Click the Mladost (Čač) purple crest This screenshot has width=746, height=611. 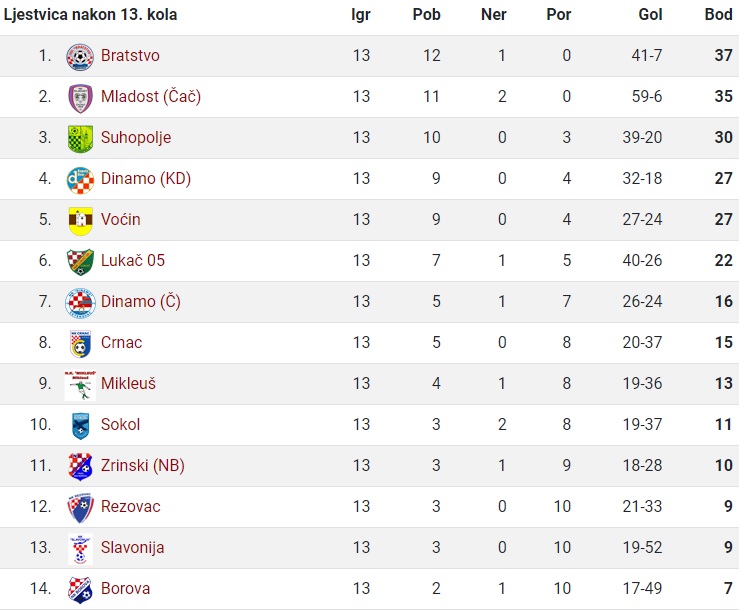[80, 98]
